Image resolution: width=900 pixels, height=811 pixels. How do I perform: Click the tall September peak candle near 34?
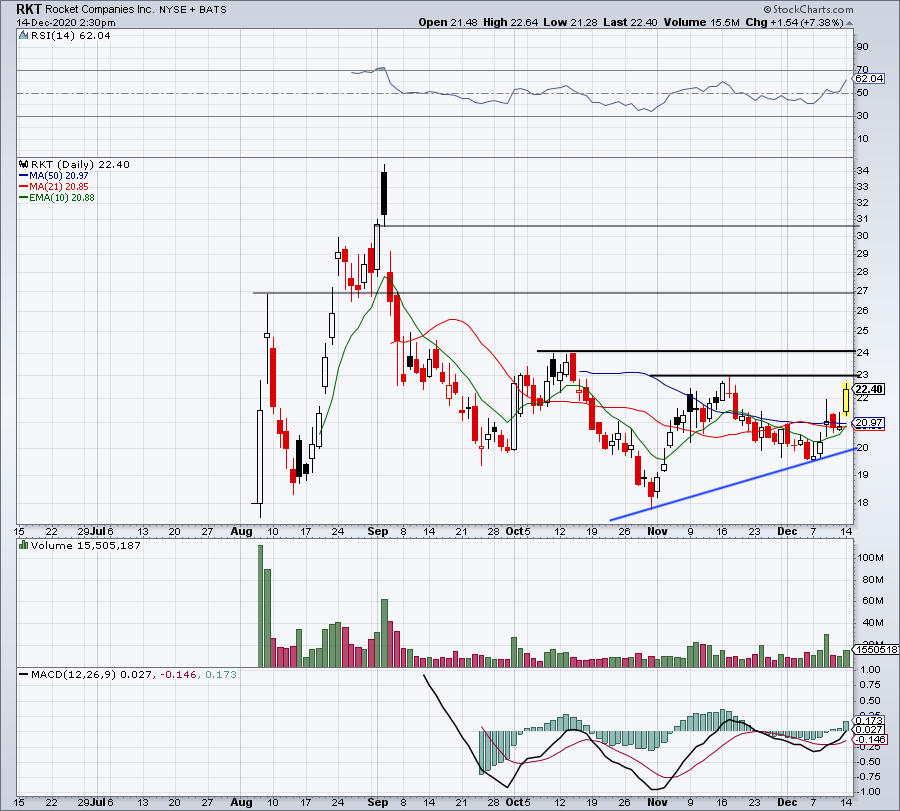pyautogui.click(x=384, y=195)
